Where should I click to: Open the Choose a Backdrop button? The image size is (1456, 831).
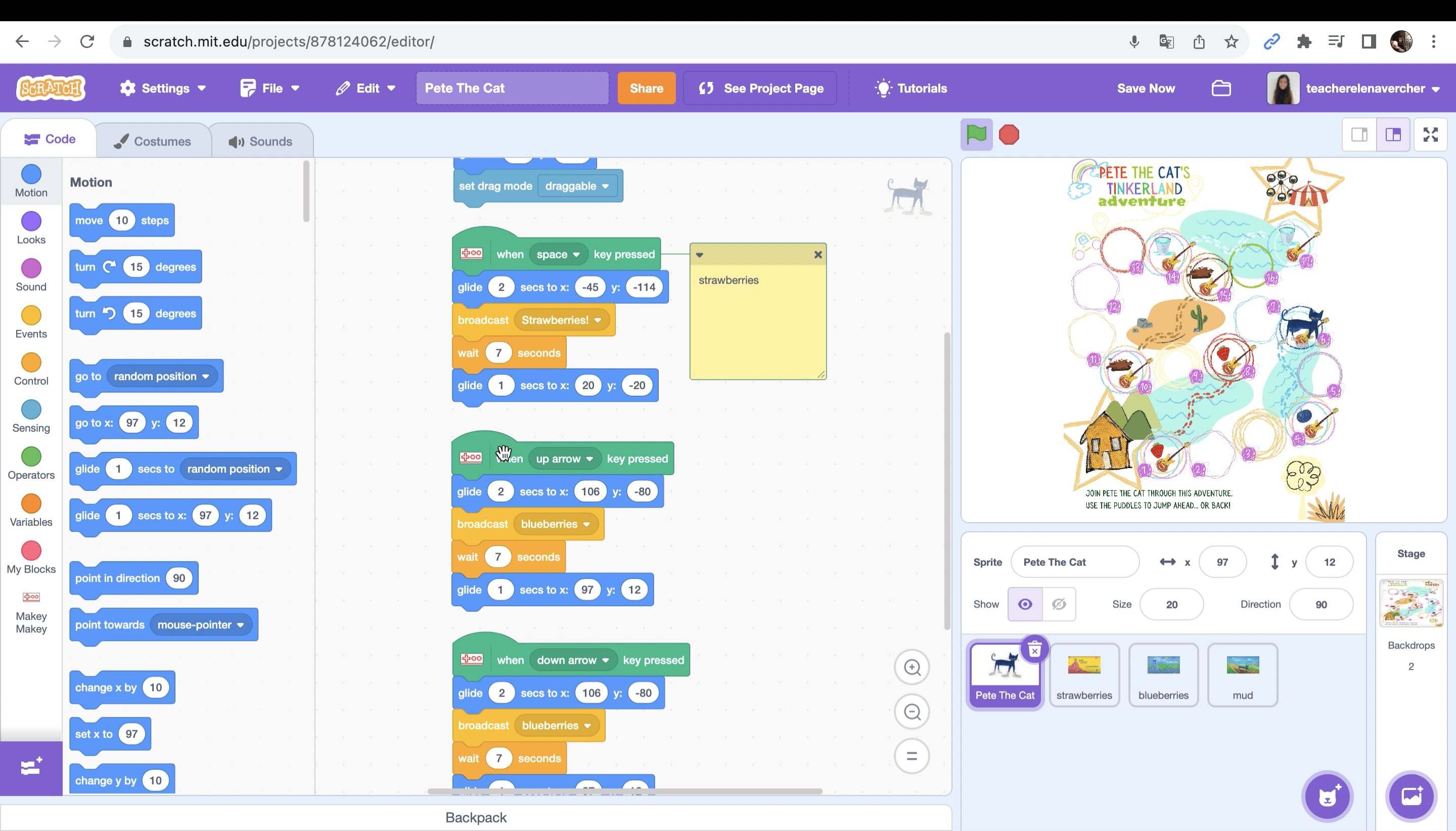pos(1412,796)
